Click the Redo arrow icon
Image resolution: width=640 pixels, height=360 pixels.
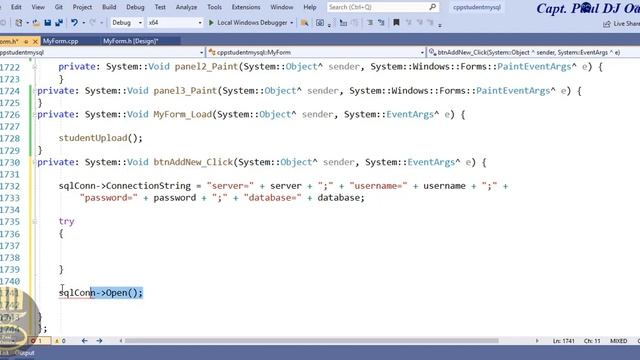pos(93,23)
